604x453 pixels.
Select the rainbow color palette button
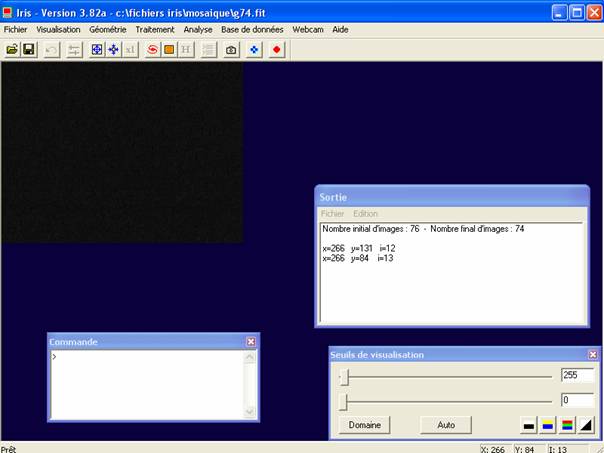pyautogui.click(x=567, y=425)
